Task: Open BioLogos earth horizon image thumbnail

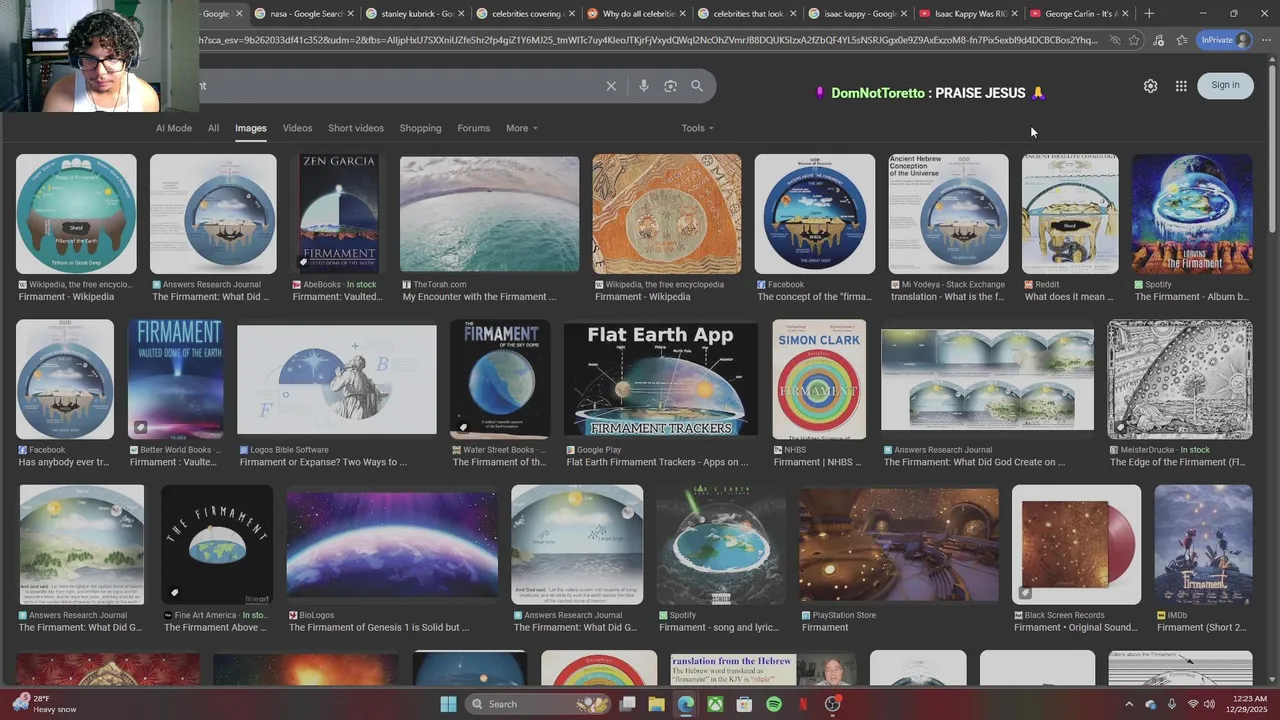Action: point(392,545)
